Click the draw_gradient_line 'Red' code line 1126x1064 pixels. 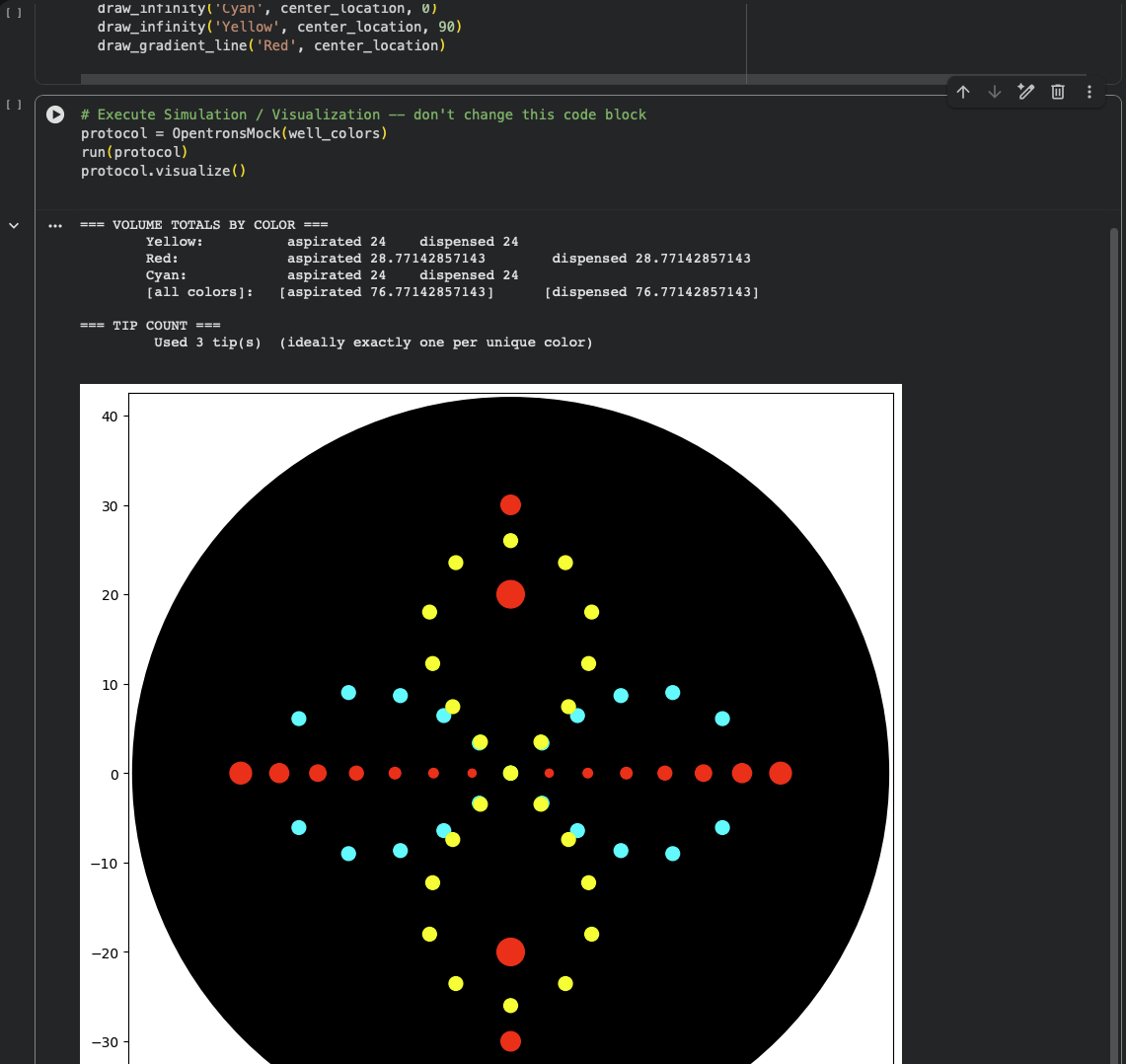[x=270, y=45]
